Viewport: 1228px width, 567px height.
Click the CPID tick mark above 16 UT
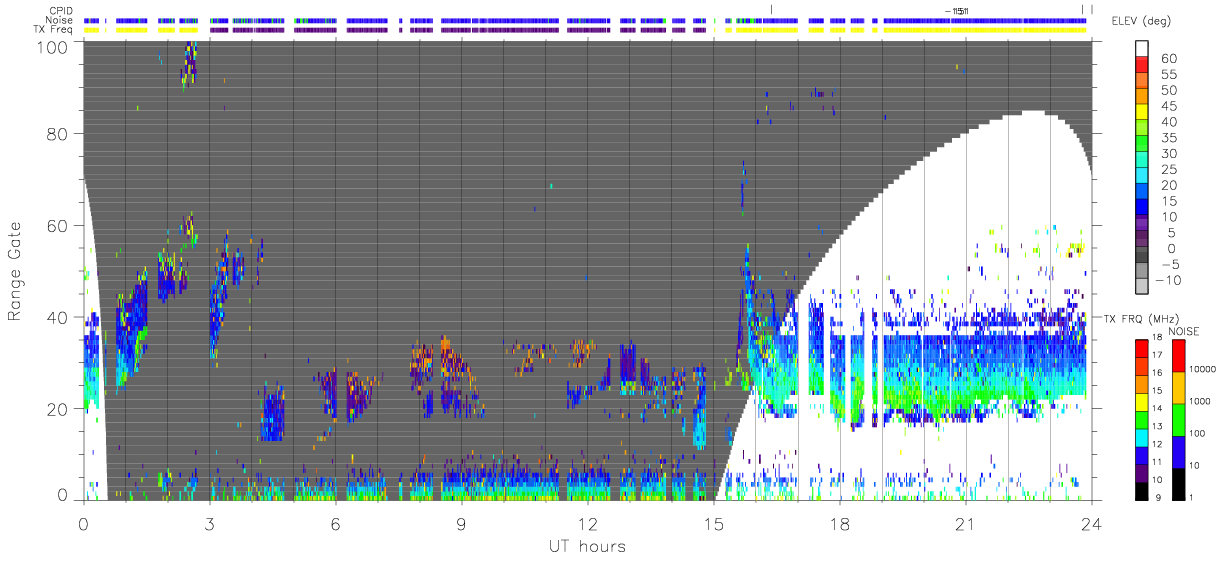772,10
